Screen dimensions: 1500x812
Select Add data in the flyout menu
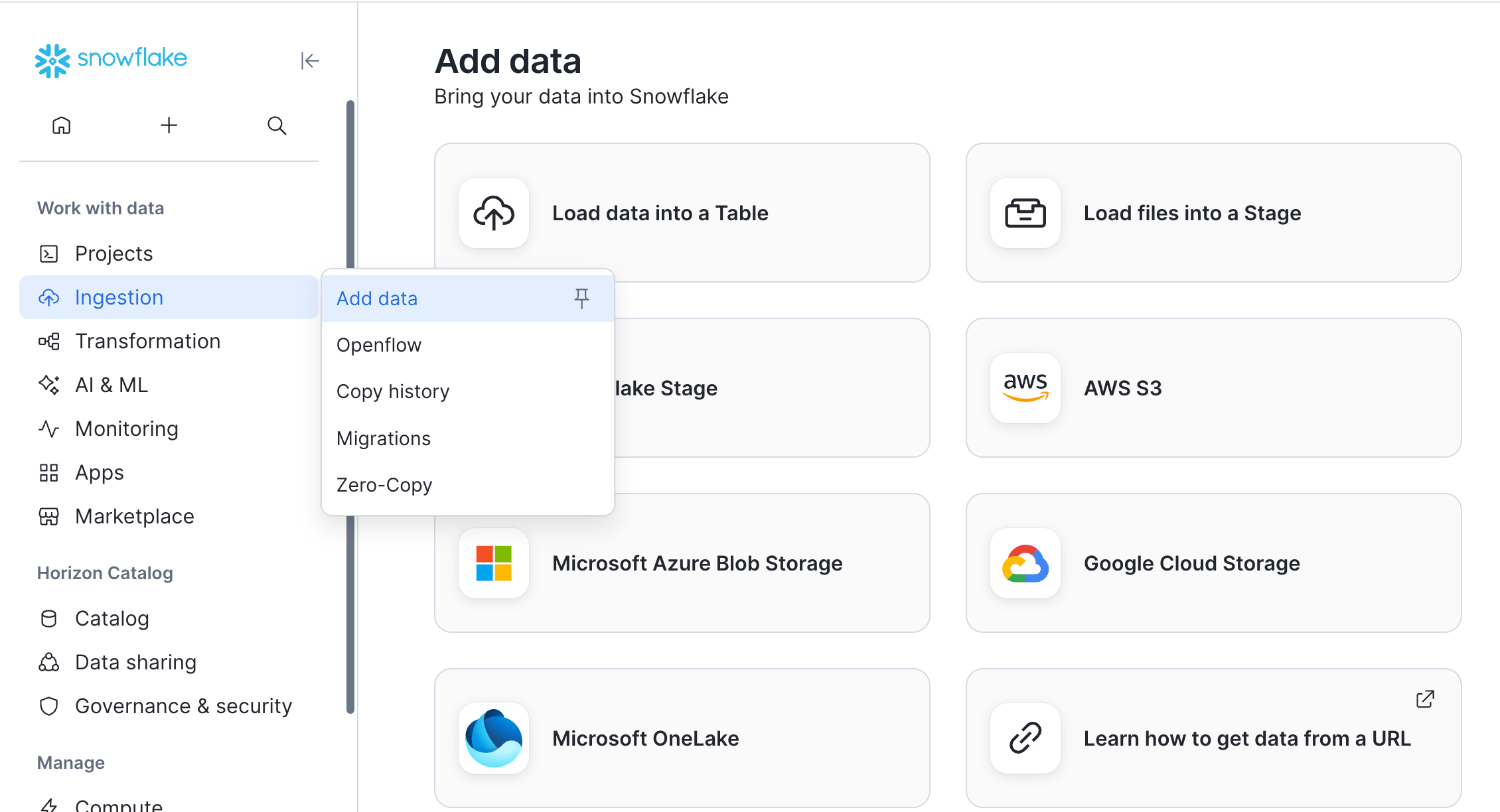click(468, 299)
